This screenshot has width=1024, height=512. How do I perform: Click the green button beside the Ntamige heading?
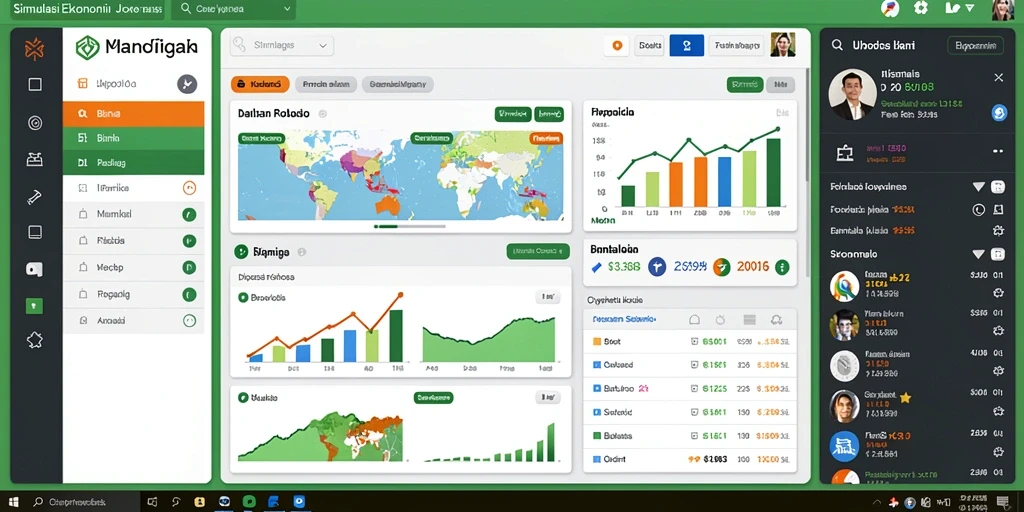click(537, 251)
